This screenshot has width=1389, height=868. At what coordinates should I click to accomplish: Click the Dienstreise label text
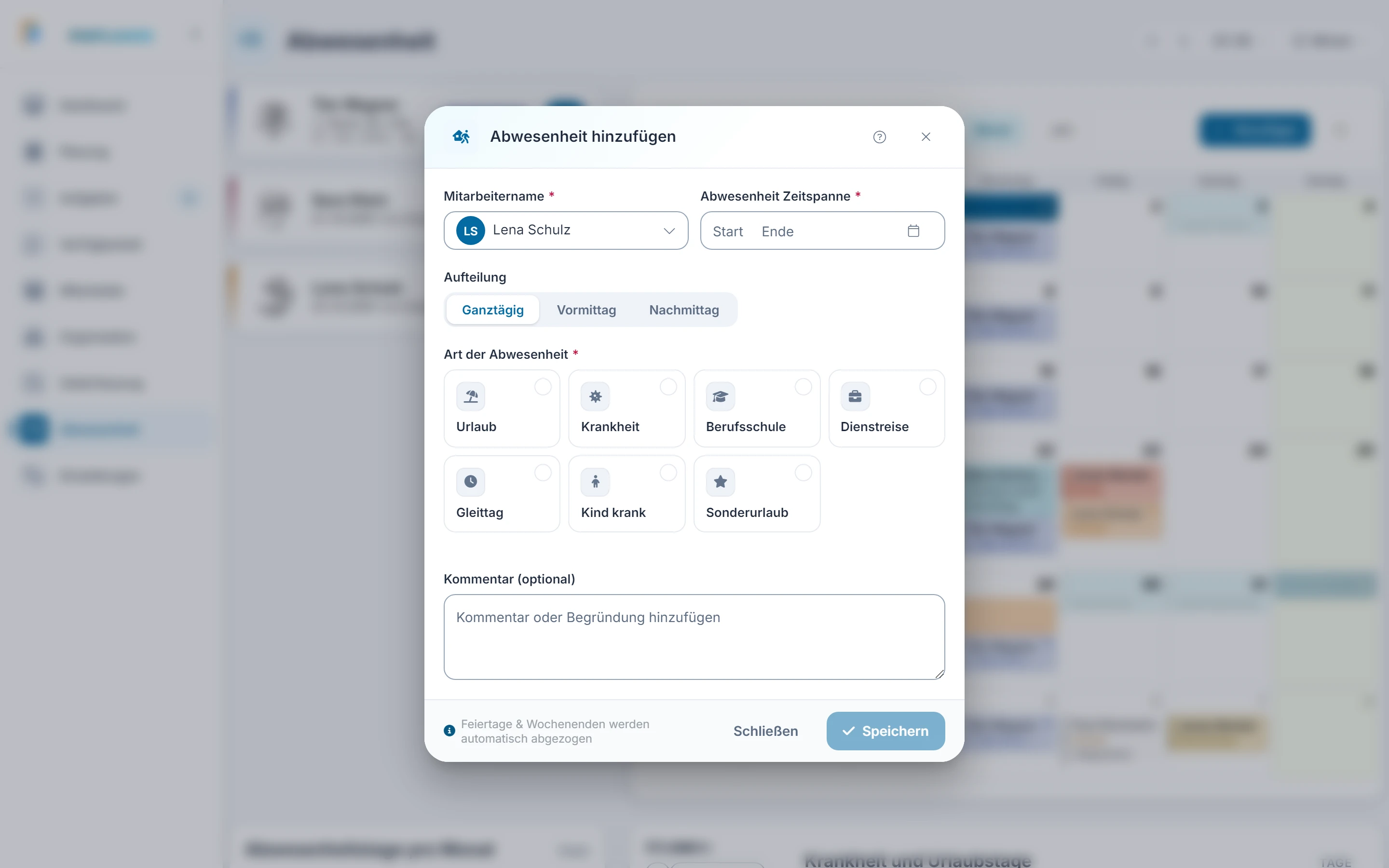pyautogui.click(x=874, y=427)
